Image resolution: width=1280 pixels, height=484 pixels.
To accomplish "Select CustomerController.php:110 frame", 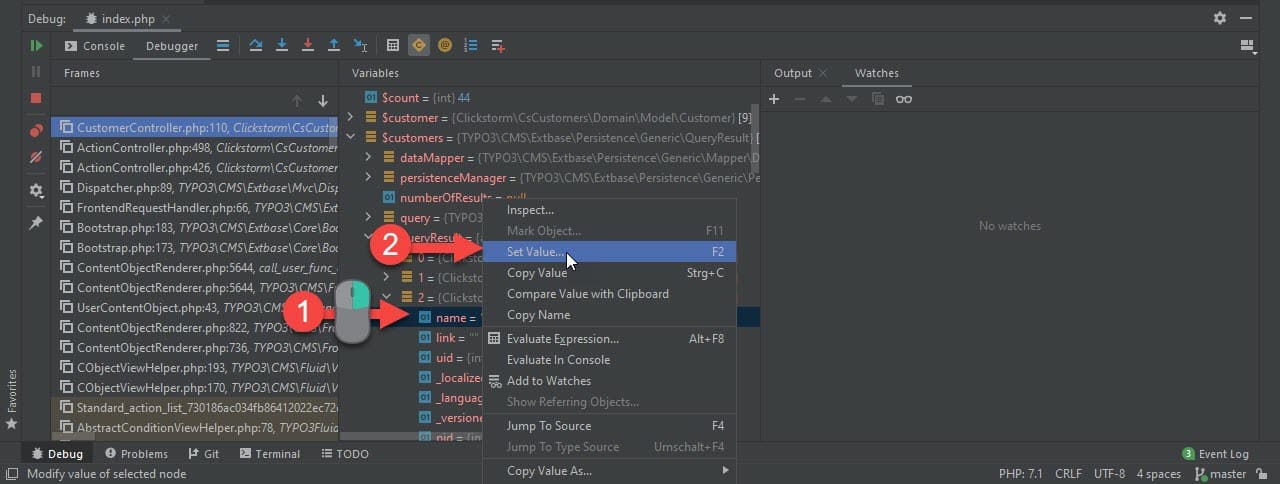I will pos(195,127).
